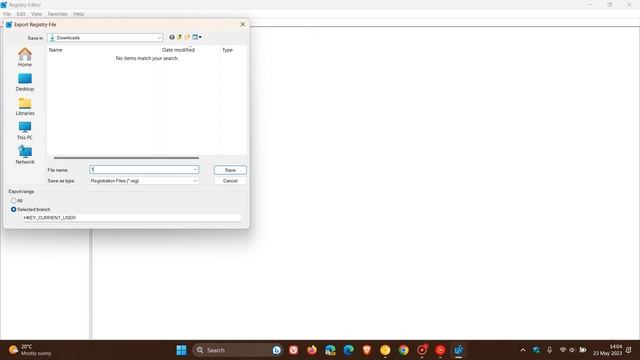Launch Vivaldi browser from taskbar

pos(293,350)
